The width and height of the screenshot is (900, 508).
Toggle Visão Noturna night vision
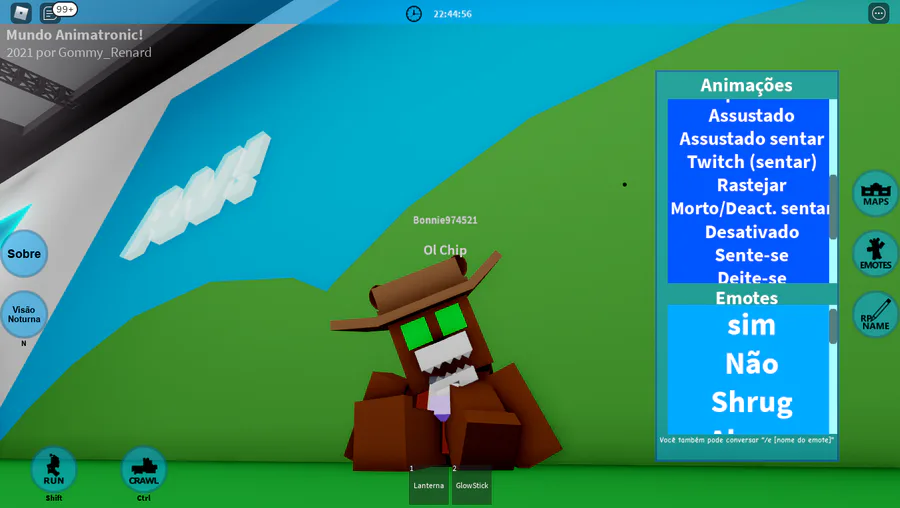click(x=24, y=315)
